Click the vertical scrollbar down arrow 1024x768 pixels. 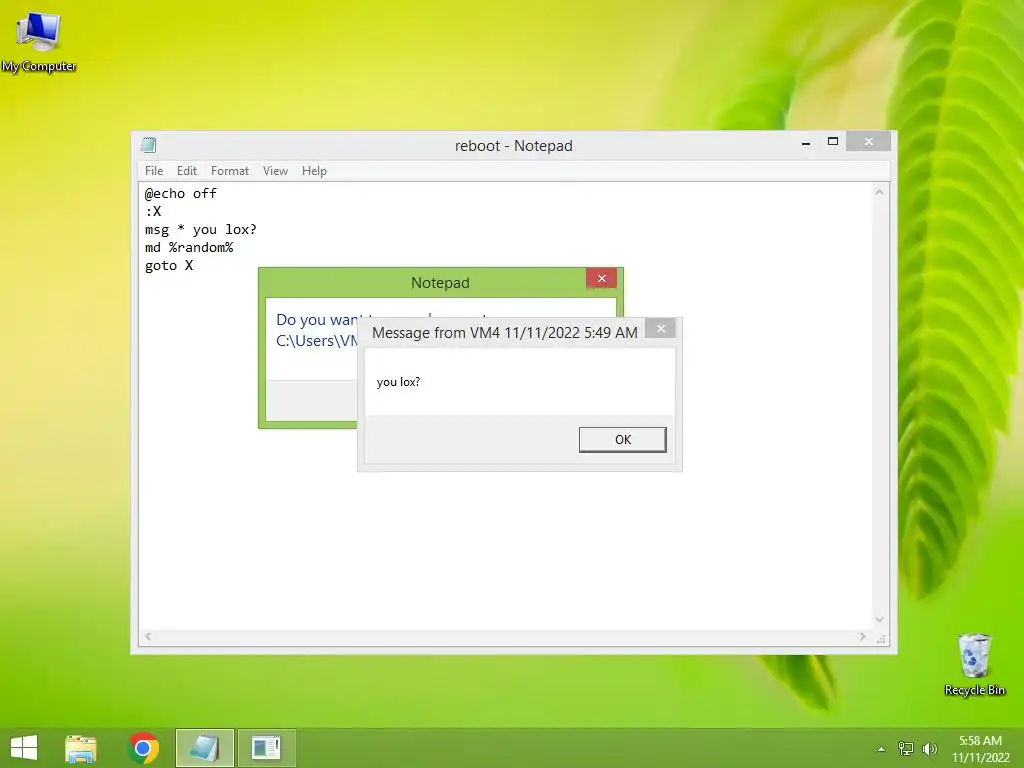[x=880, y=620]
